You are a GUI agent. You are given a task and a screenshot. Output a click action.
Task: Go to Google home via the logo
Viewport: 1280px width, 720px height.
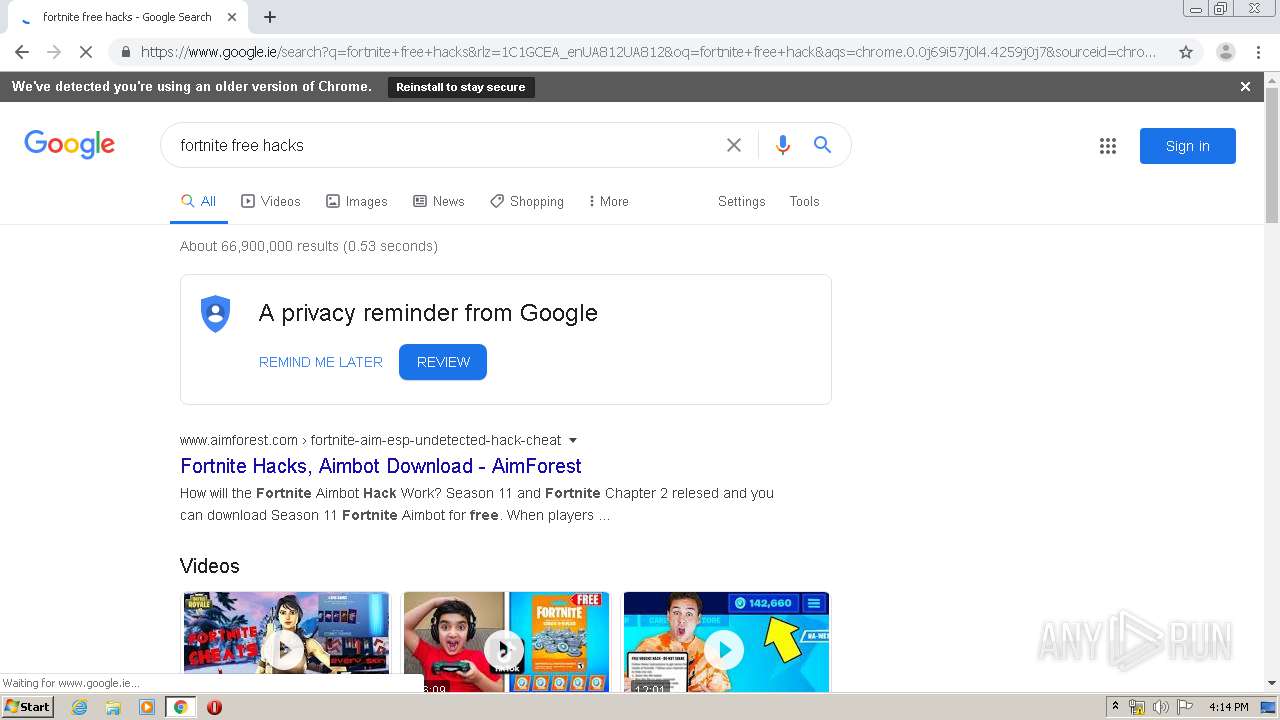click(70, 145)
